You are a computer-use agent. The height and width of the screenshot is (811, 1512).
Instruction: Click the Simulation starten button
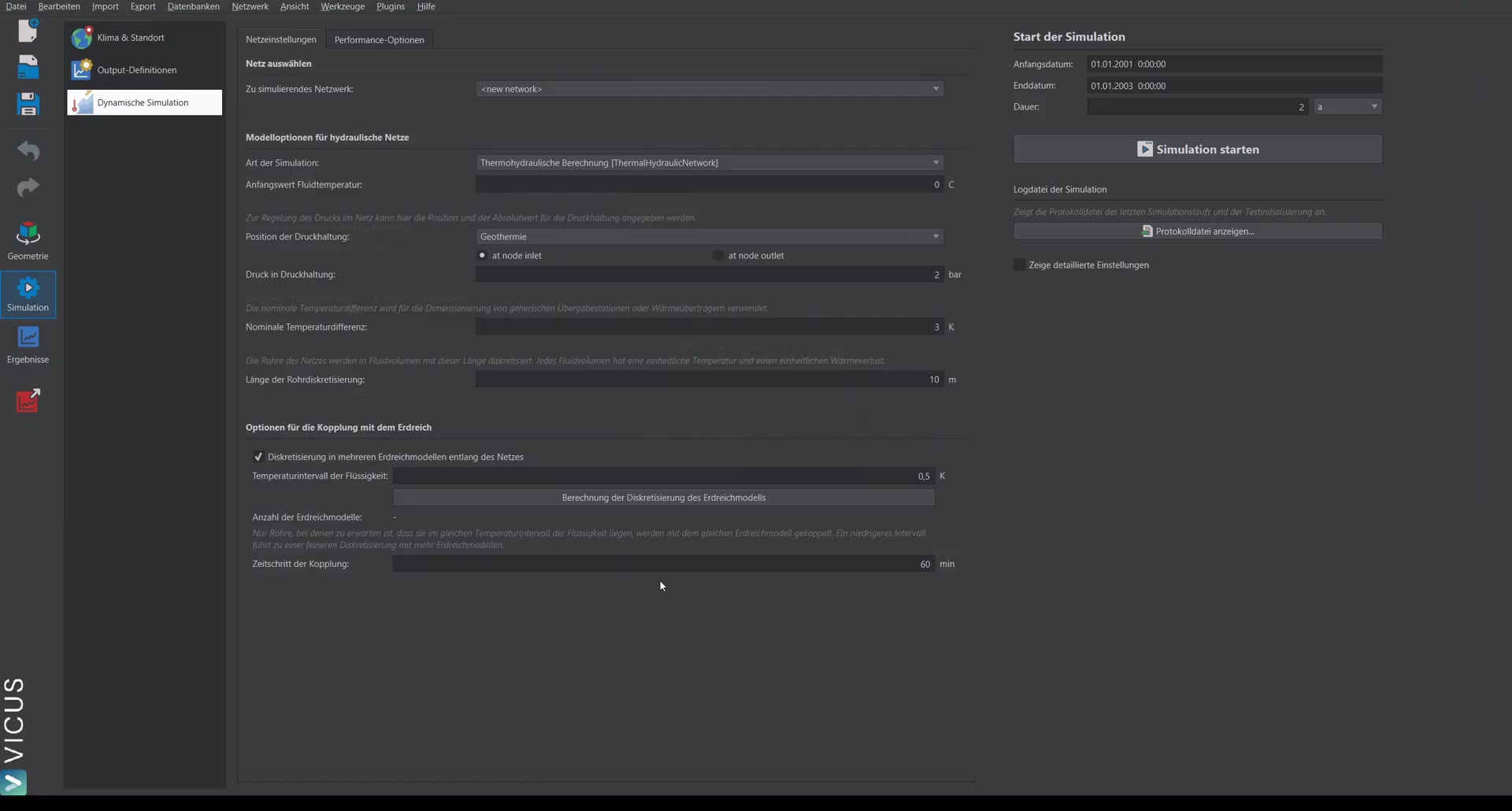(x=1197, y=149)
